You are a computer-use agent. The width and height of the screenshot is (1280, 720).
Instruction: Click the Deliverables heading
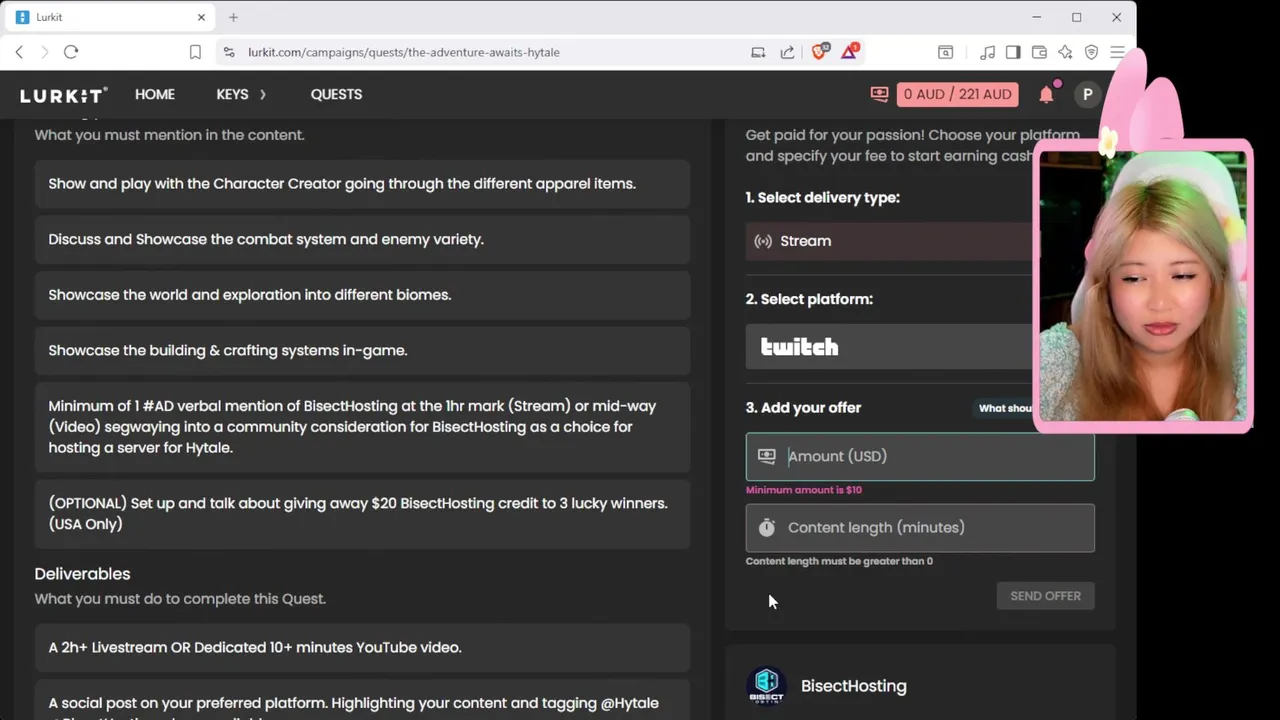82,574
